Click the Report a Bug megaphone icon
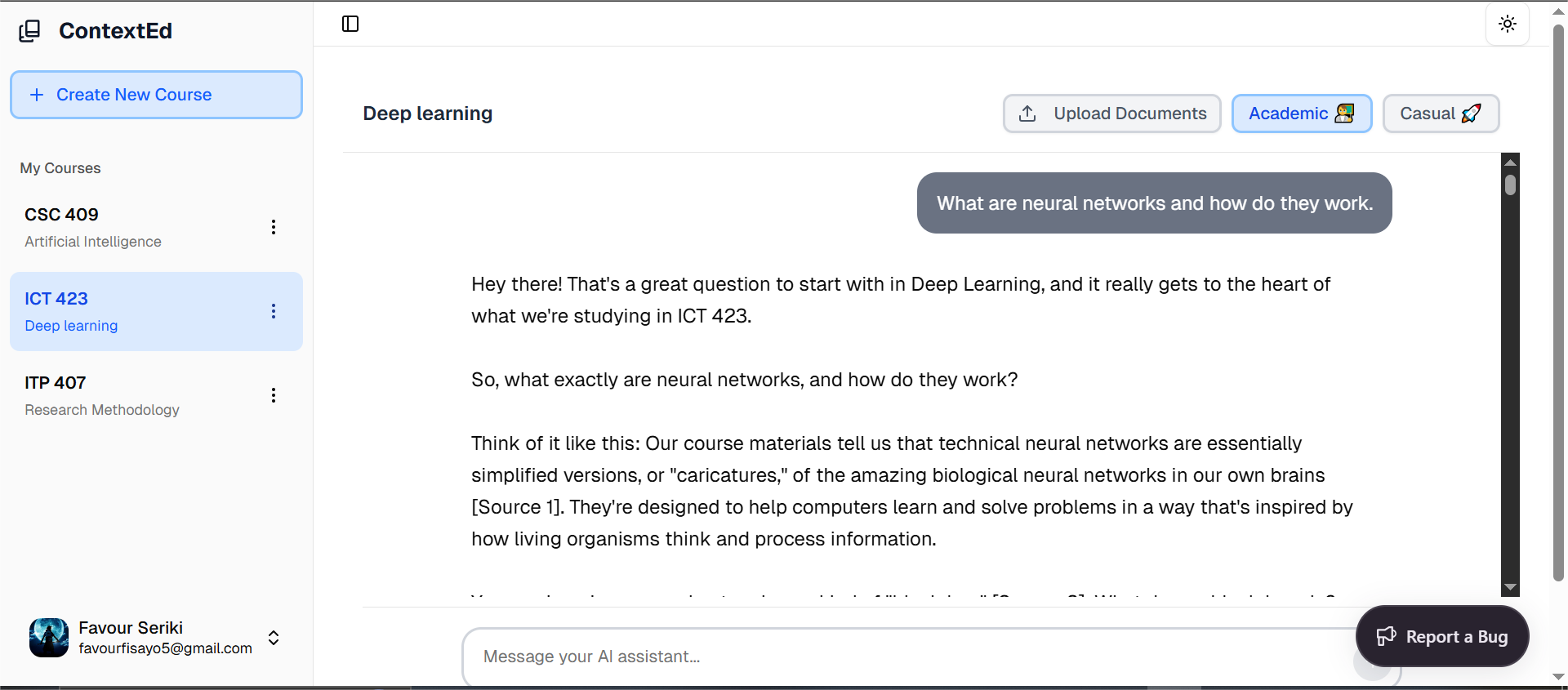 pos(1386,636)
